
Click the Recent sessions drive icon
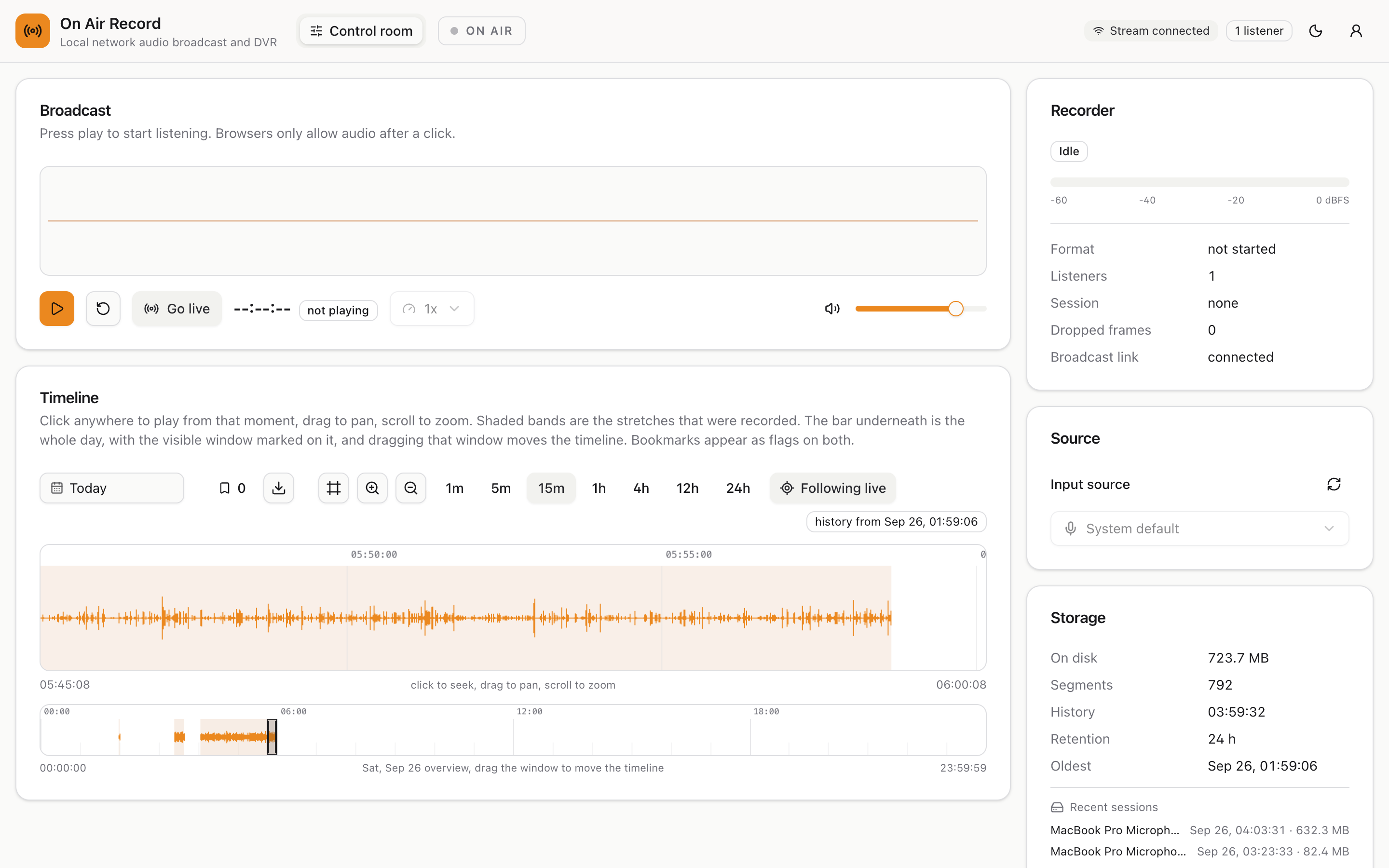[x=1057, y=807]
